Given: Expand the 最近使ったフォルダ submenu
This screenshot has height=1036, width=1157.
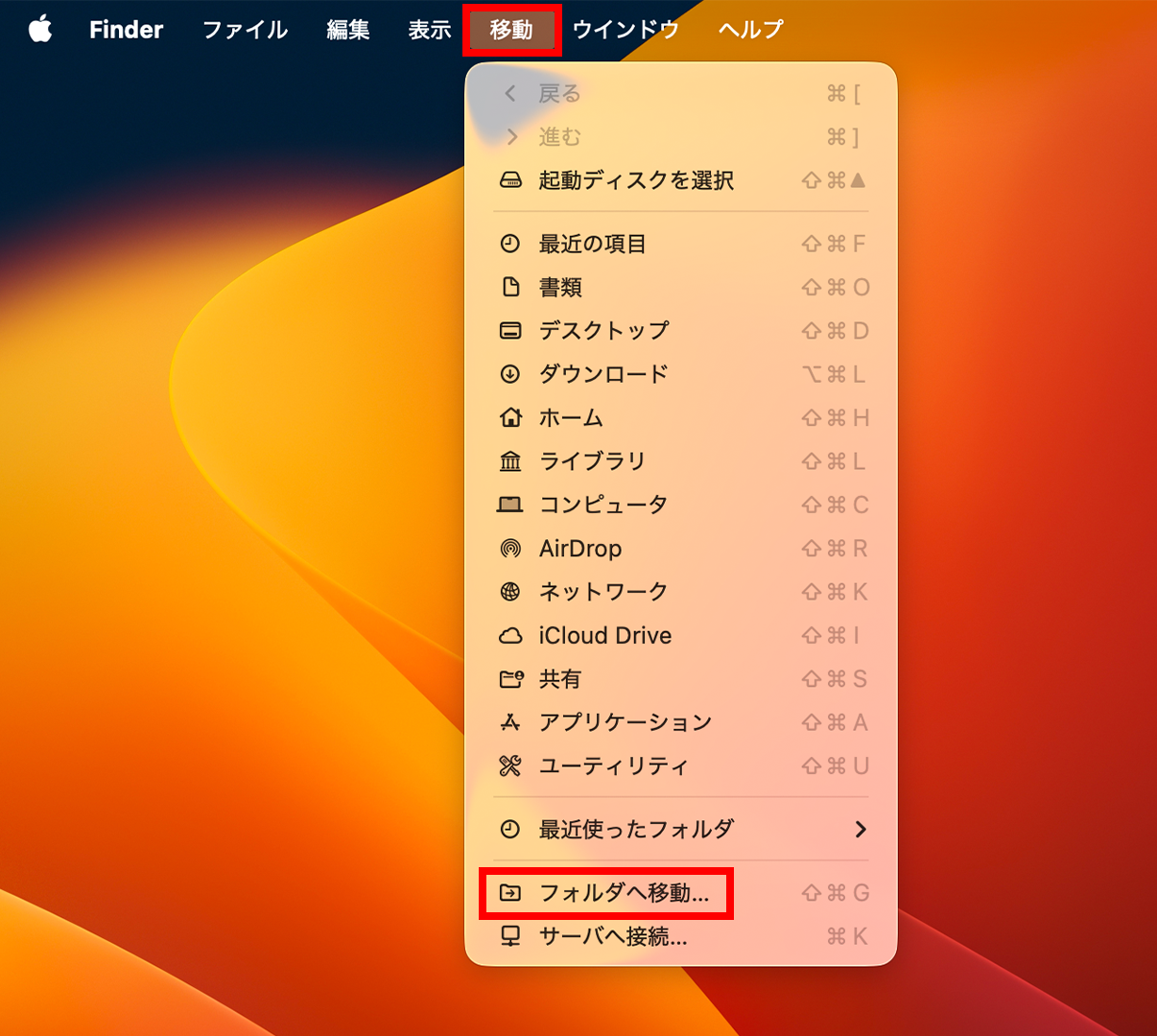Looking at the screenshot, I should [x=636, y=829].
